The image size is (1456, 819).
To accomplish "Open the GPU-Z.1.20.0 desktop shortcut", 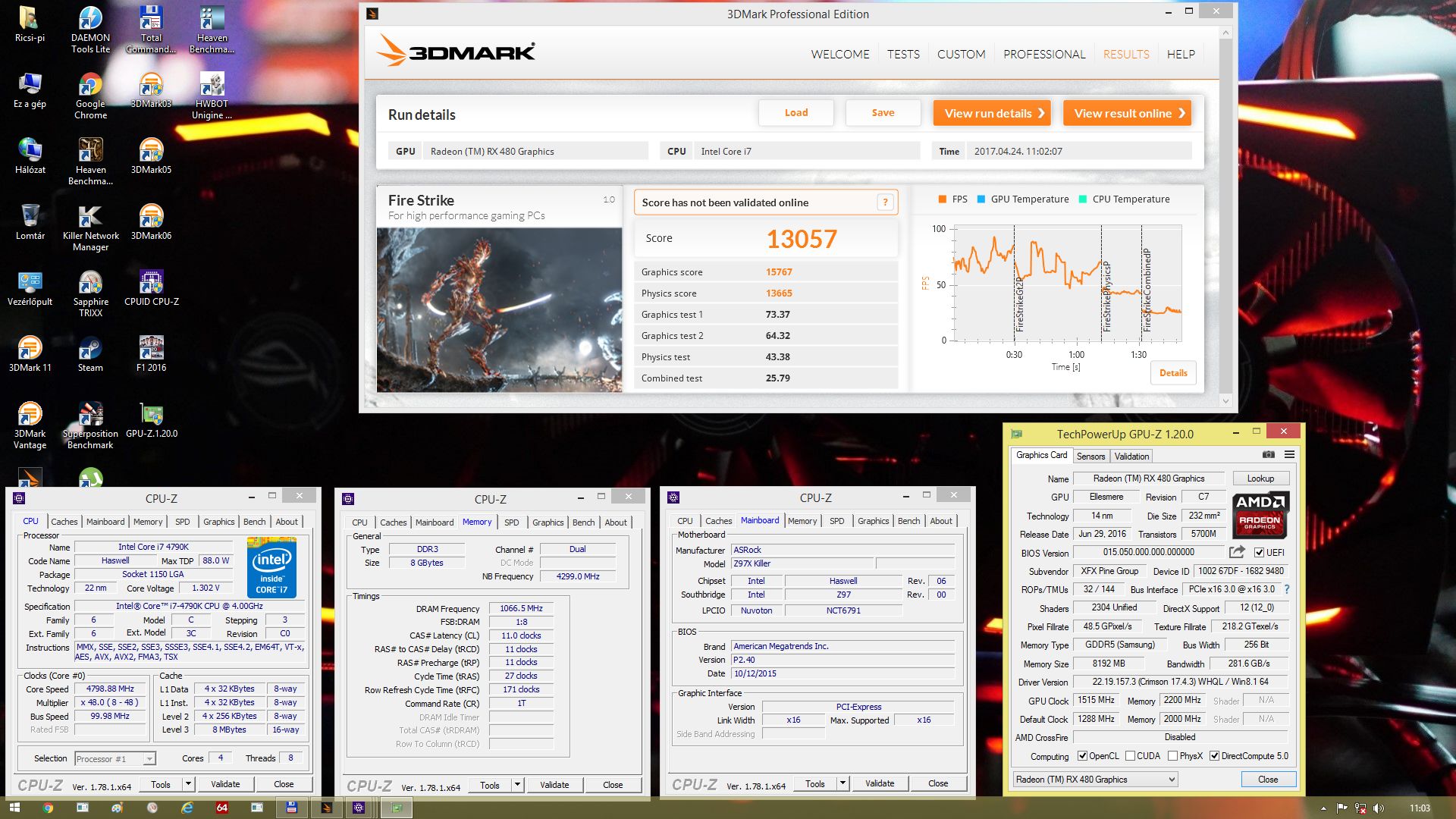I will pos(151,421).
